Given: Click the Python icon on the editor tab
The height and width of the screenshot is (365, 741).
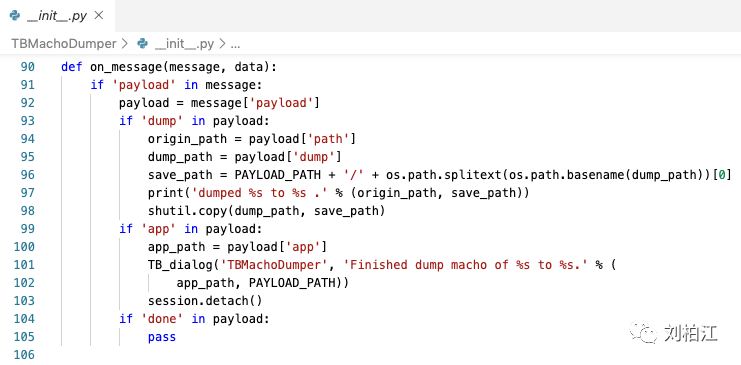Looking at the screenshot, I should click(15, 16).
